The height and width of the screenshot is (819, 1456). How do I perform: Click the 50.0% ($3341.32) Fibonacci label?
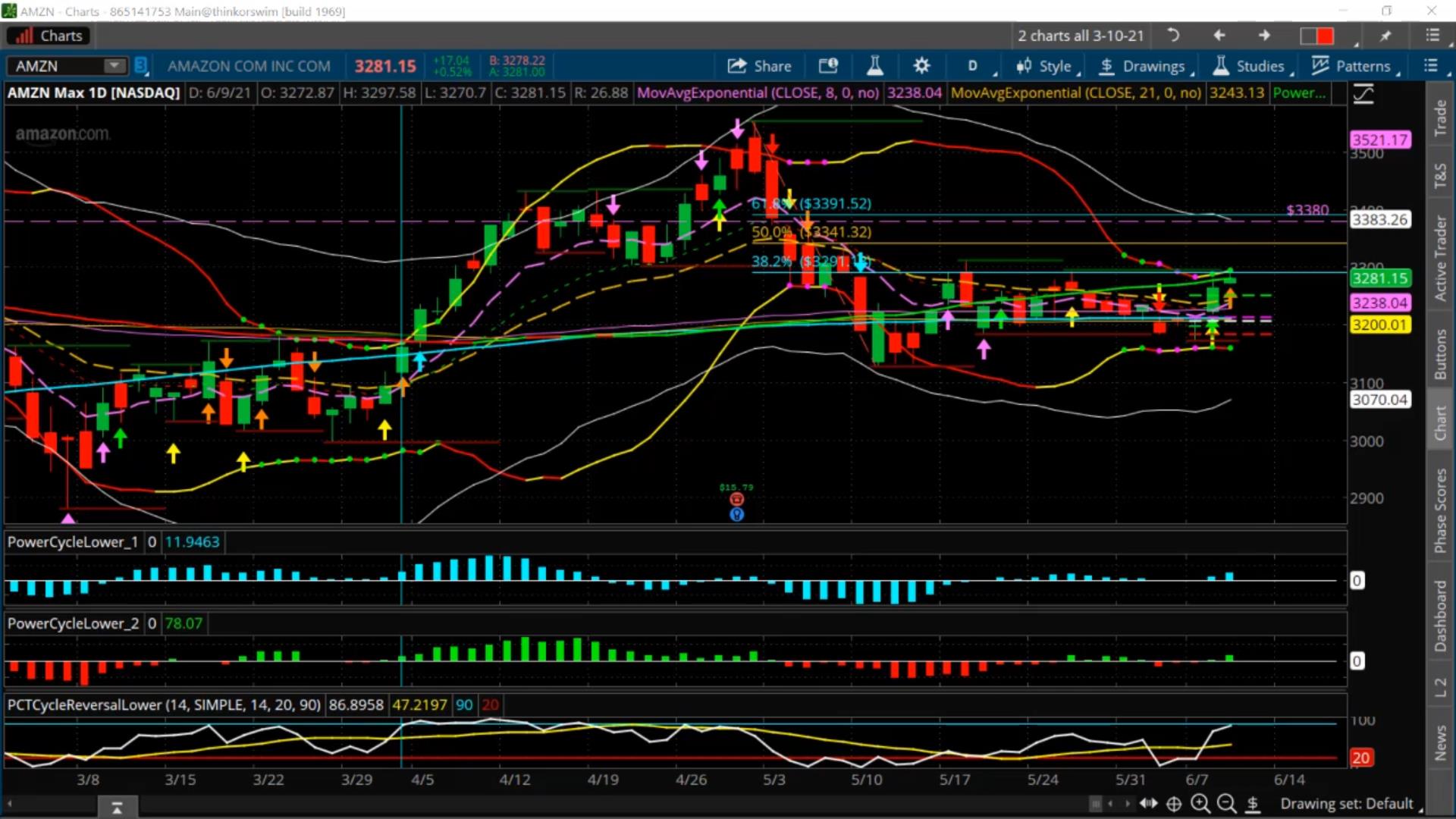[811, 231]
